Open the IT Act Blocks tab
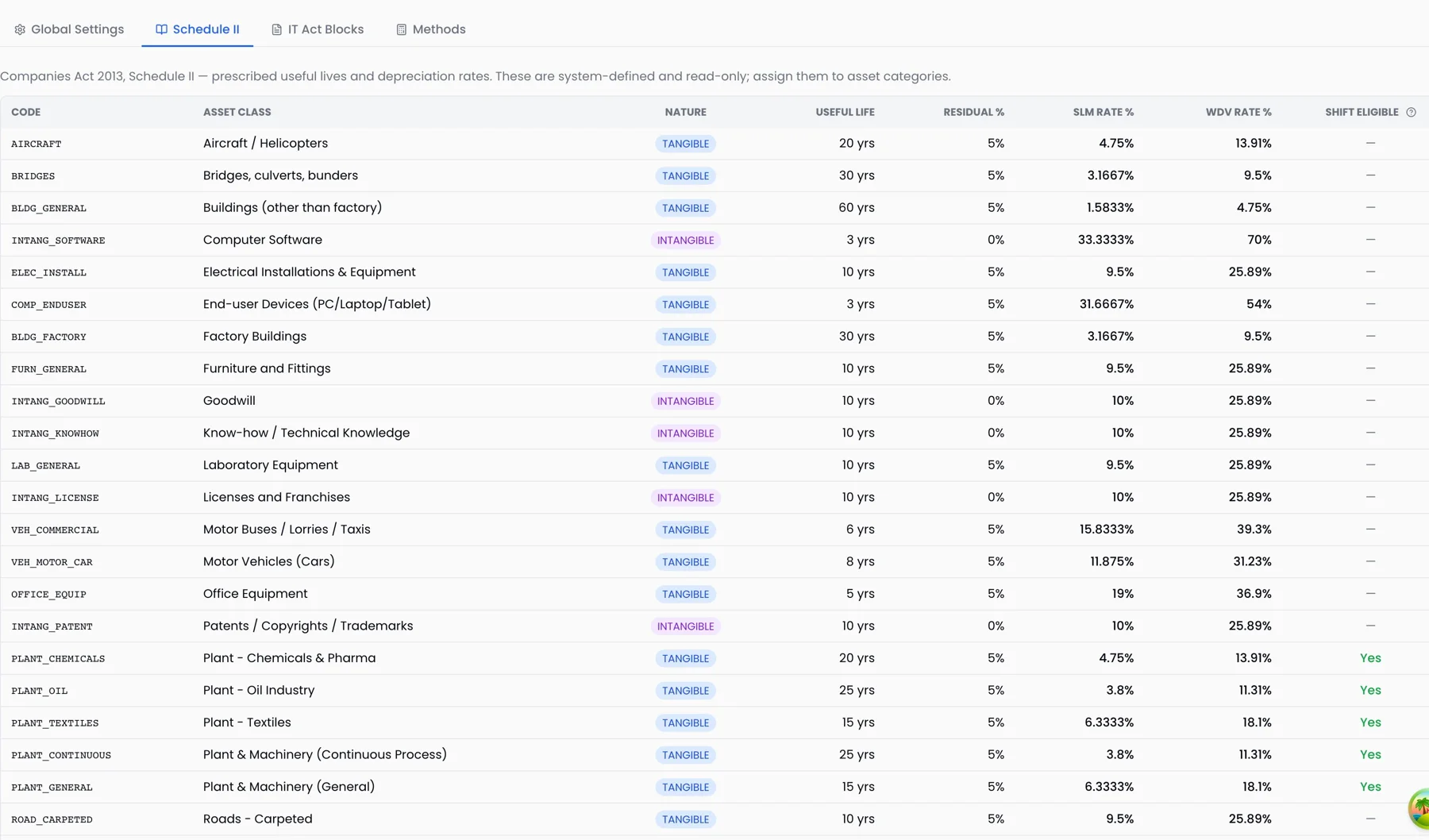This screenshot has height=840, width=1429. point(317,29)
